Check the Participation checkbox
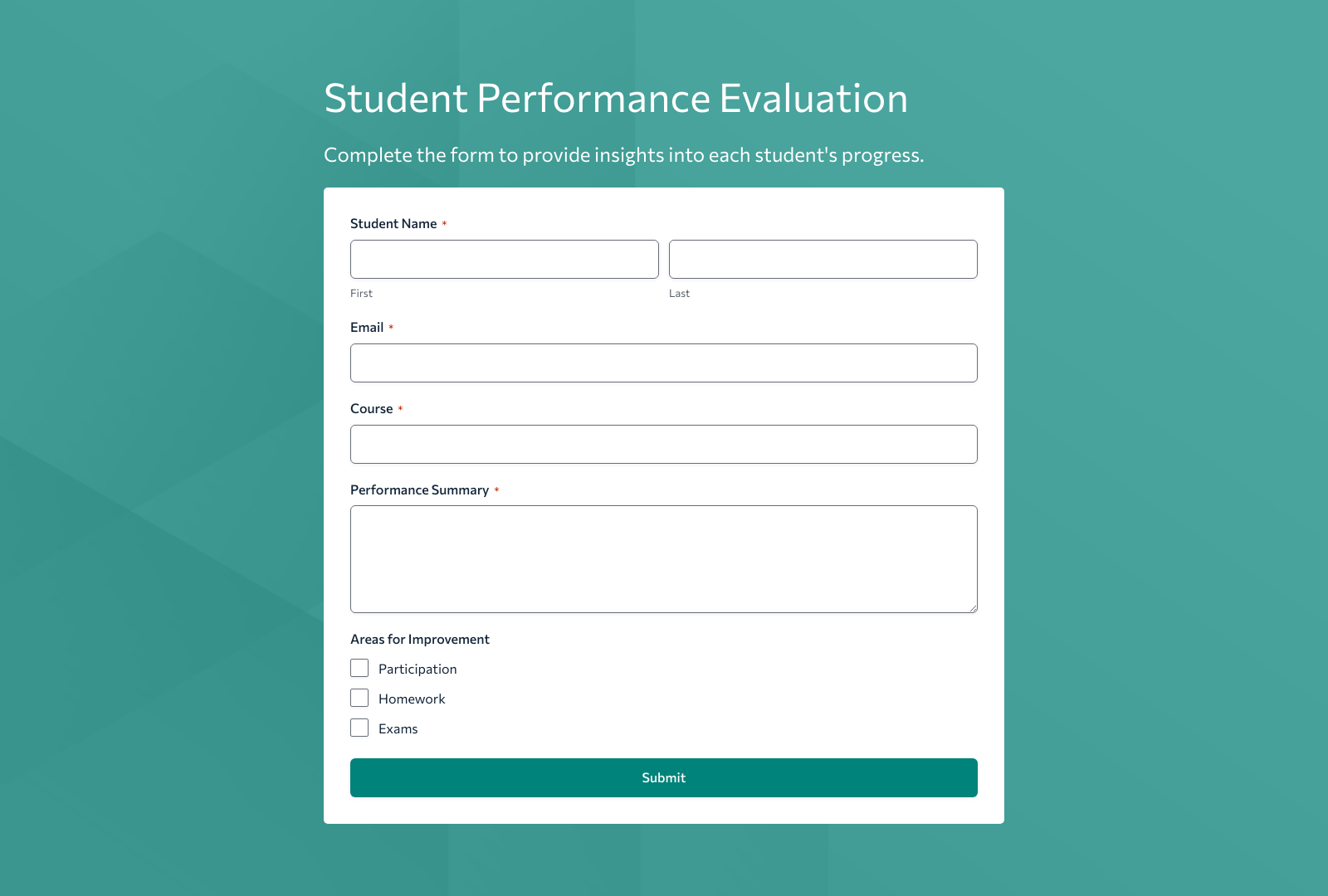Screen dimensions: 1328x896 [x=359, y=667]
